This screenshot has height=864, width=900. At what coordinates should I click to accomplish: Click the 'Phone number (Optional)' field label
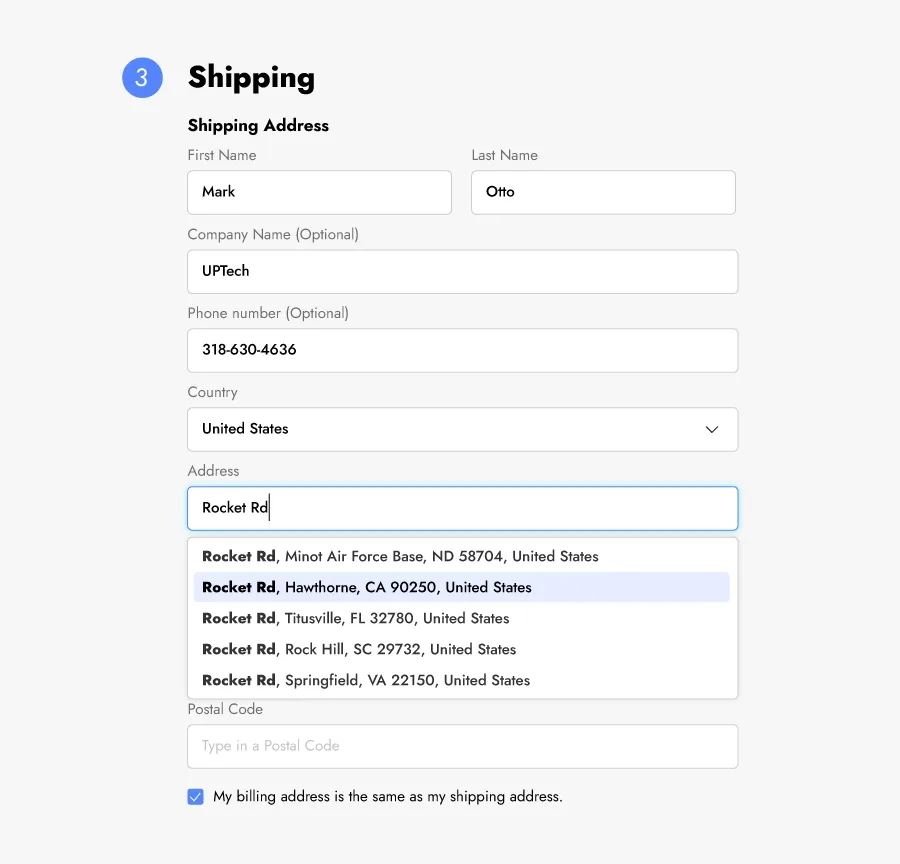coord(268,313)
